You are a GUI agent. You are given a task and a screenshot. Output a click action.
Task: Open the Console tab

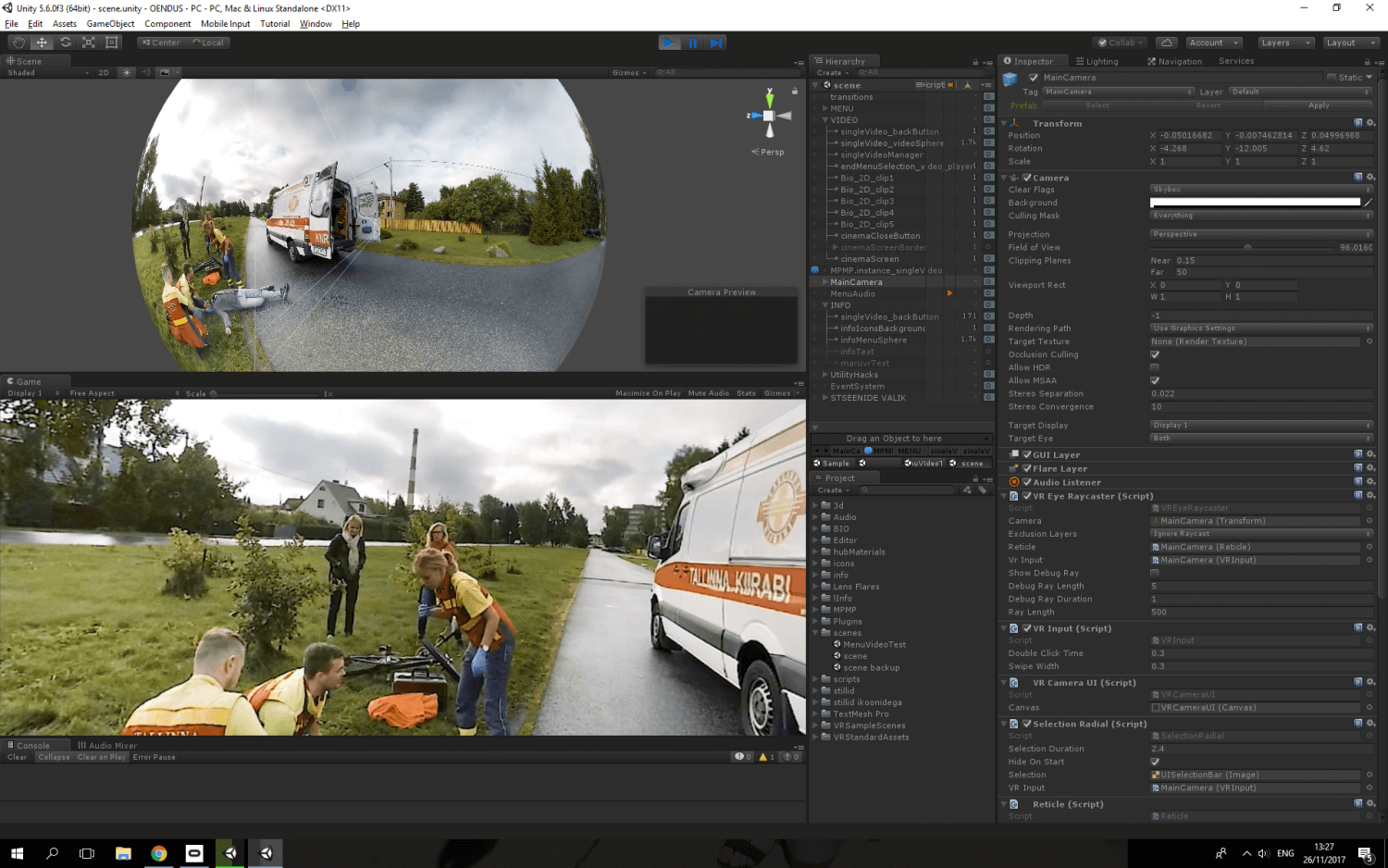(33, 745)
